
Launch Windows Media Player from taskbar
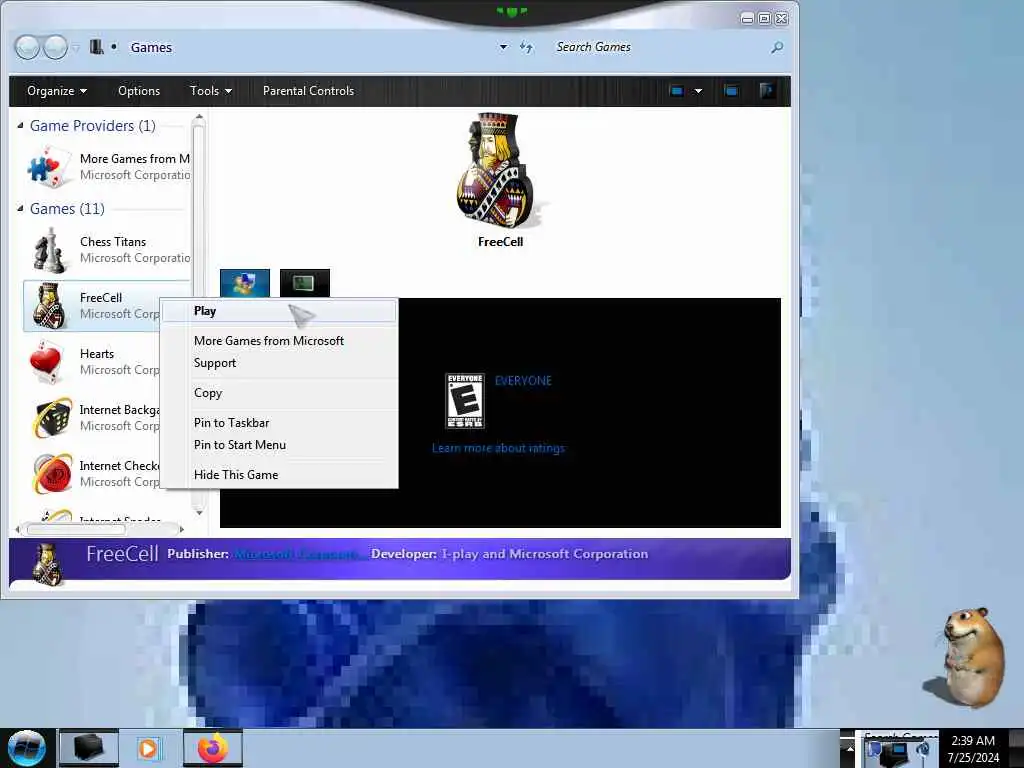click(x=148, y=748)
